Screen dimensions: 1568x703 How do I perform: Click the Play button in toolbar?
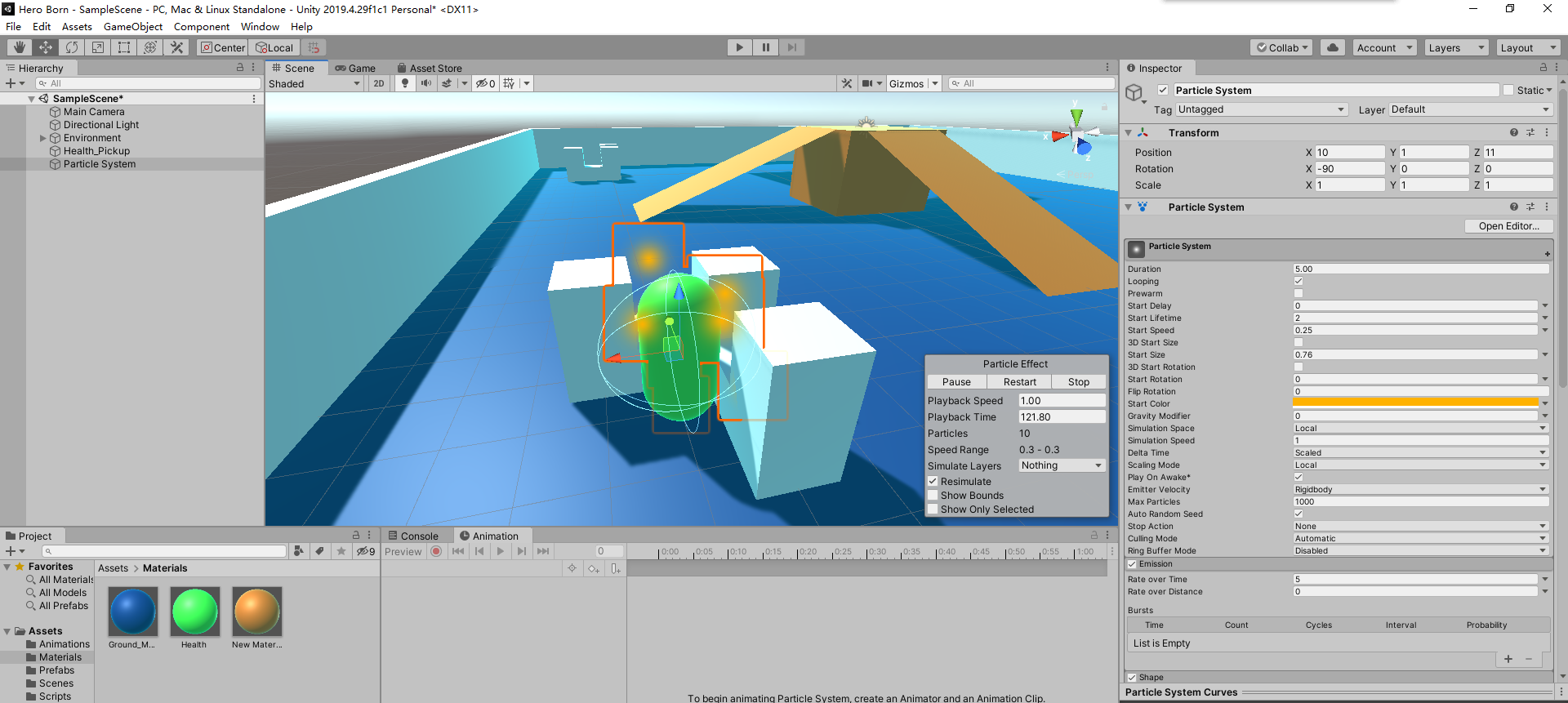[740, 47]
